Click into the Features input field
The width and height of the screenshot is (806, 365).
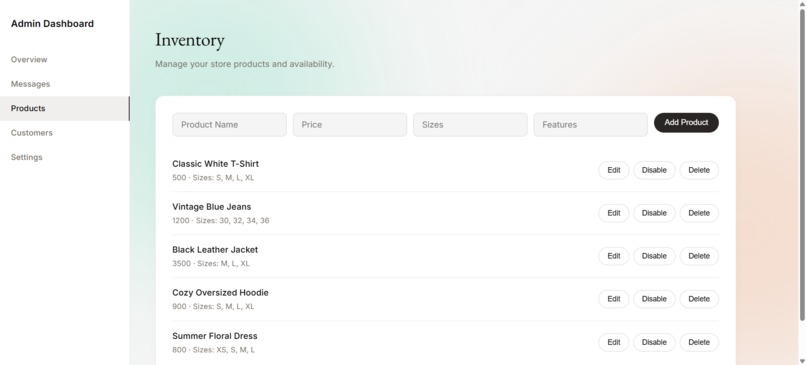click(590, 124)
